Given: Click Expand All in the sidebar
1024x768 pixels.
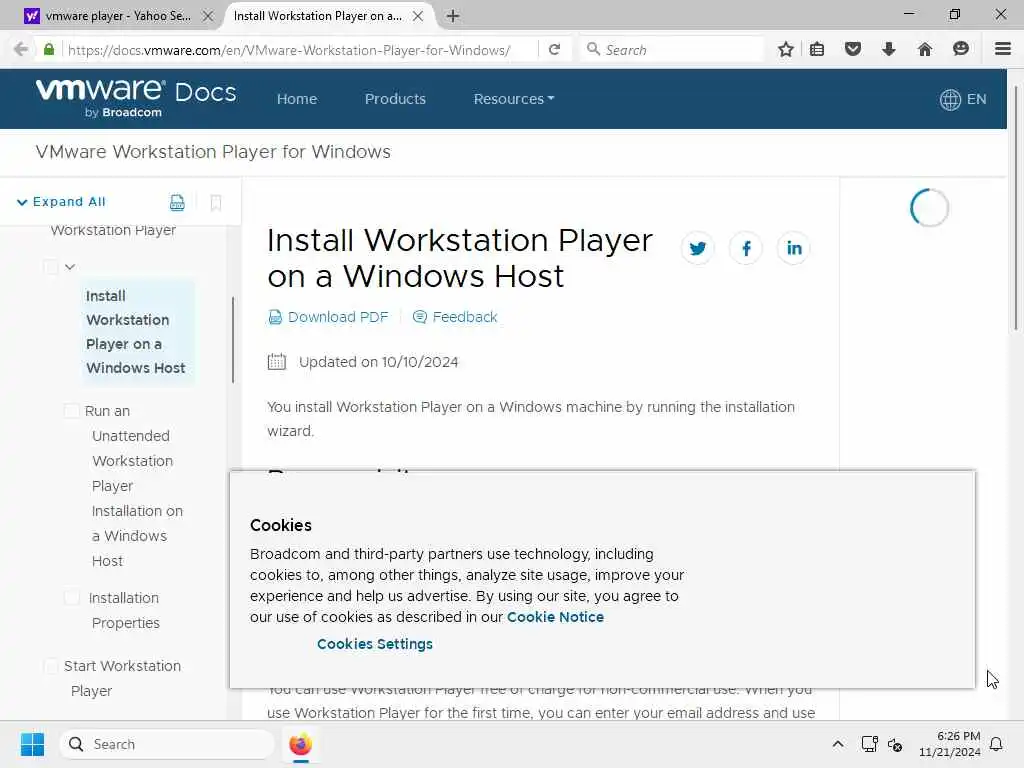Looking at the screenshot, I should [61, 202].
